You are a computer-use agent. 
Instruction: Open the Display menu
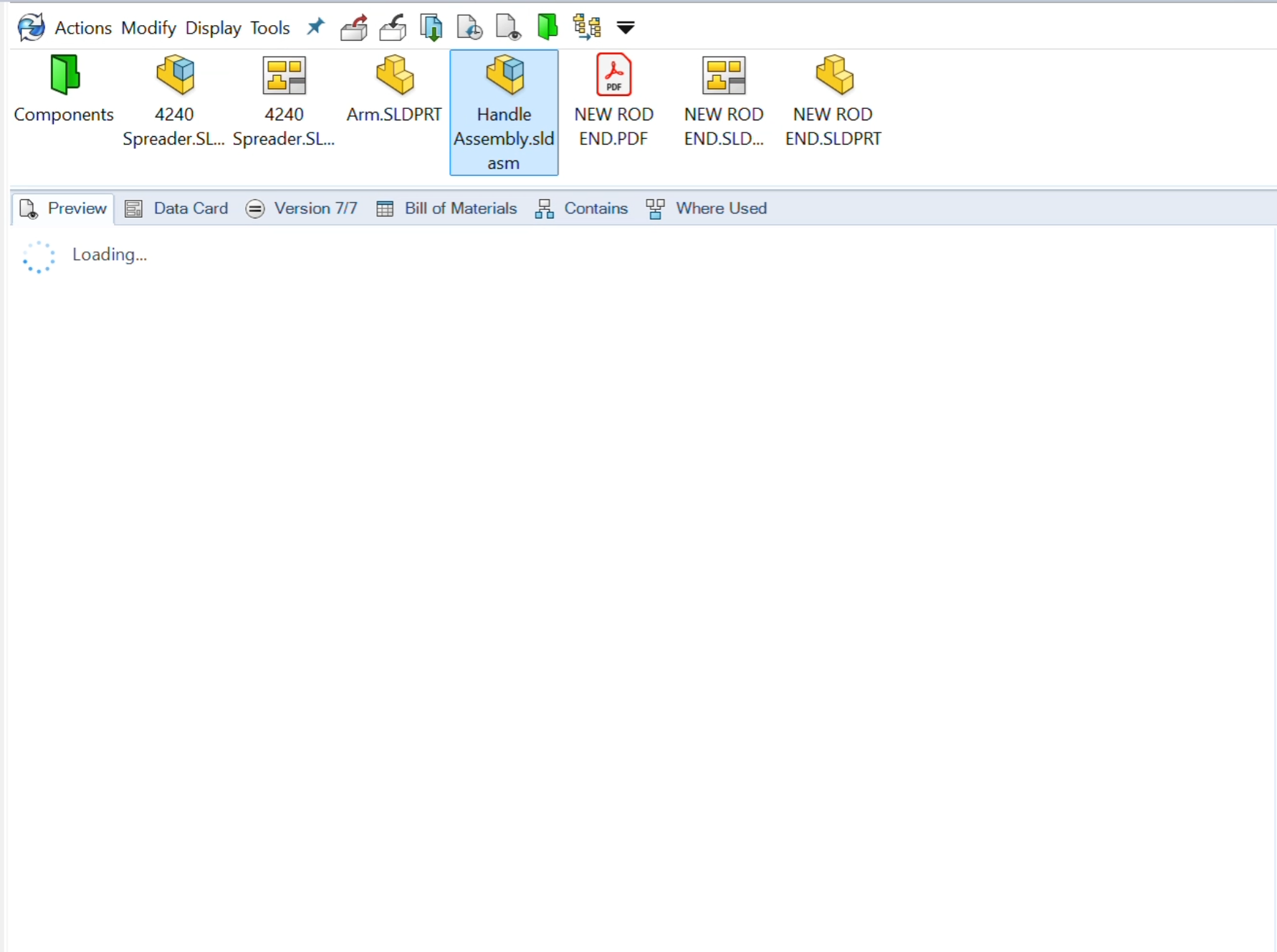[213, 28]
